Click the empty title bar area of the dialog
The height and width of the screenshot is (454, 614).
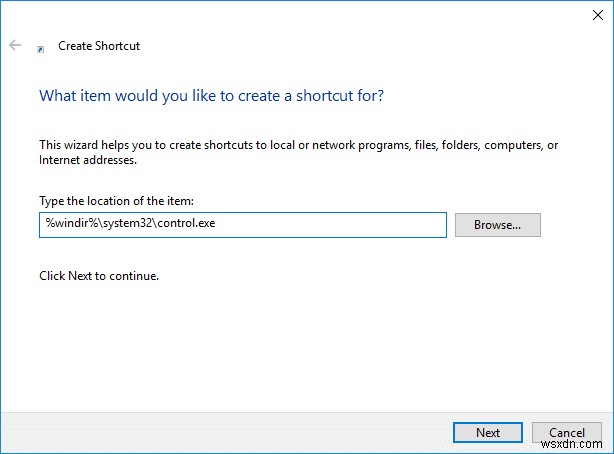pos(300,16)
